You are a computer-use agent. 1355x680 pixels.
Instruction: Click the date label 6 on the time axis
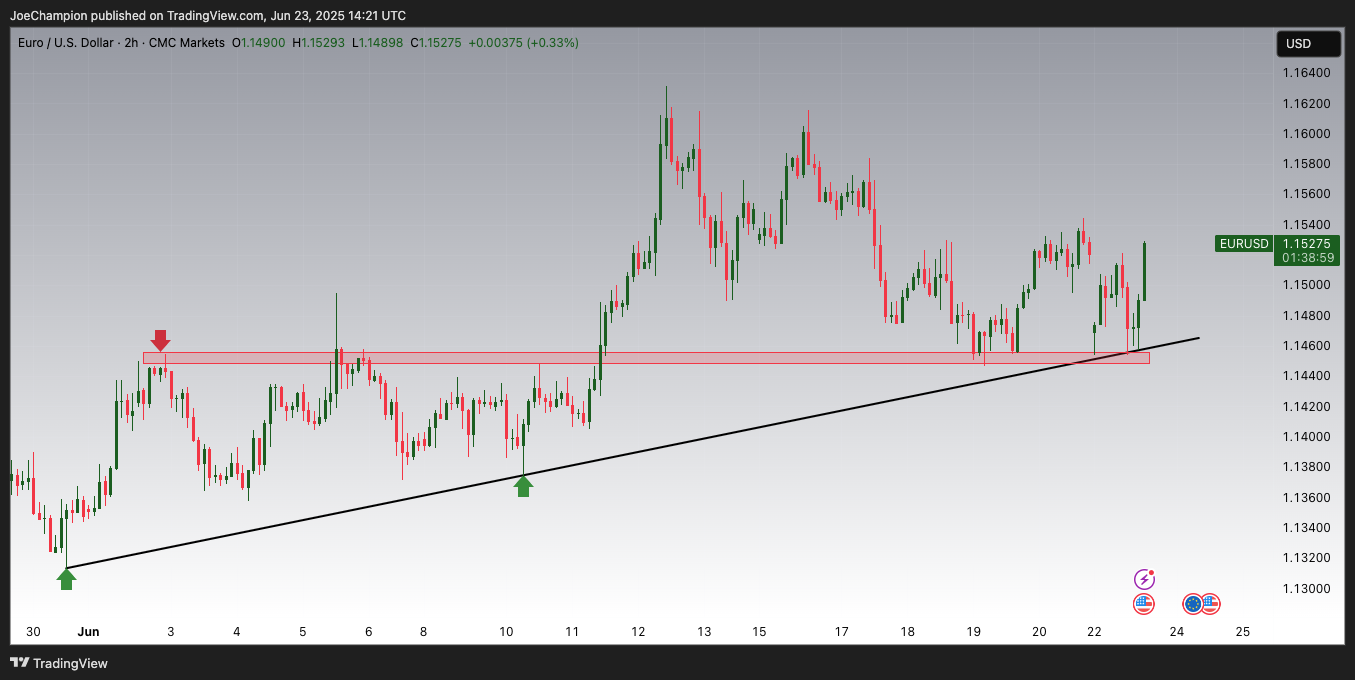click(369, 632)
